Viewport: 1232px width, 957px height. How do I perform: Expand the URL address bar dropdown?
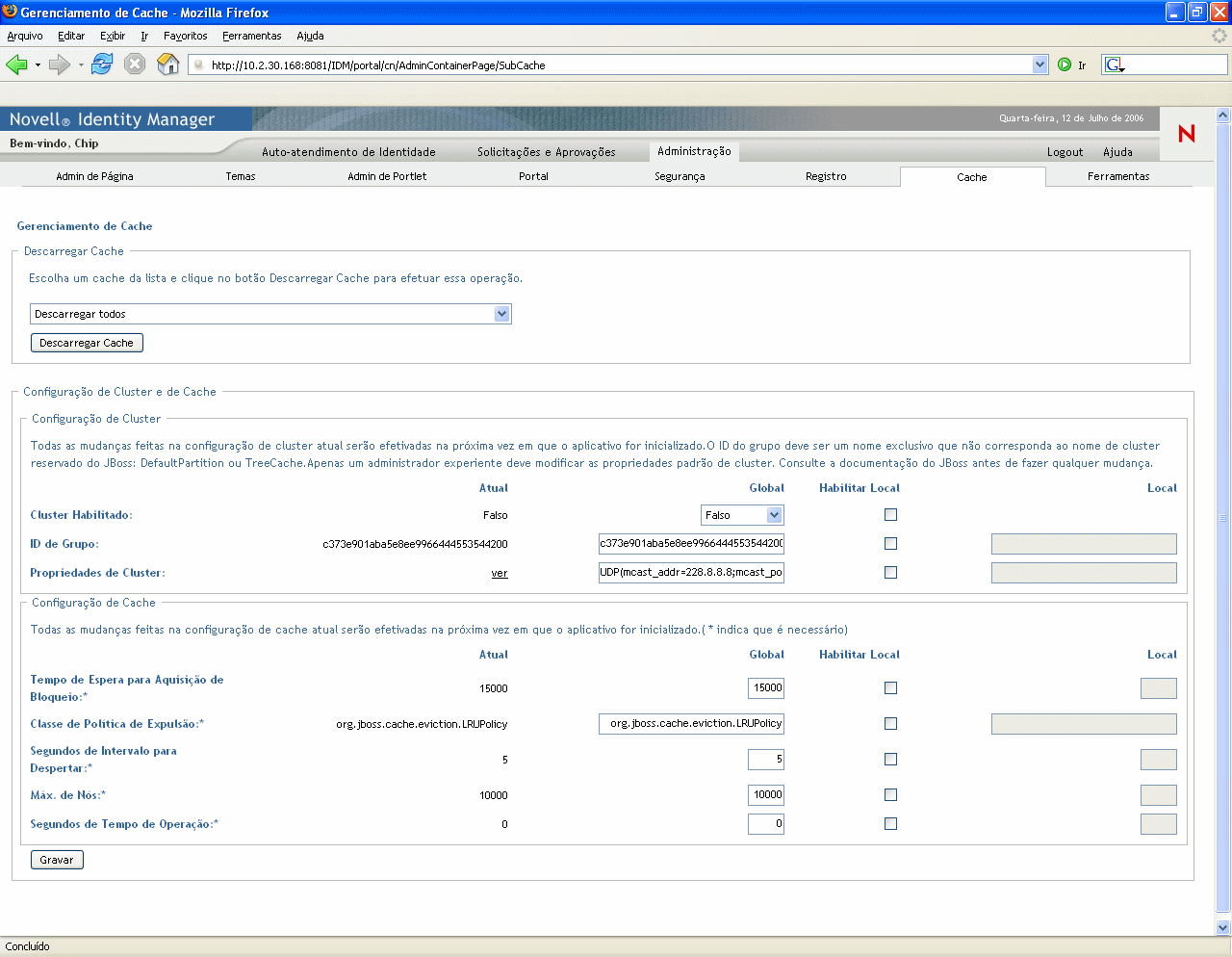click(1039, 65)
